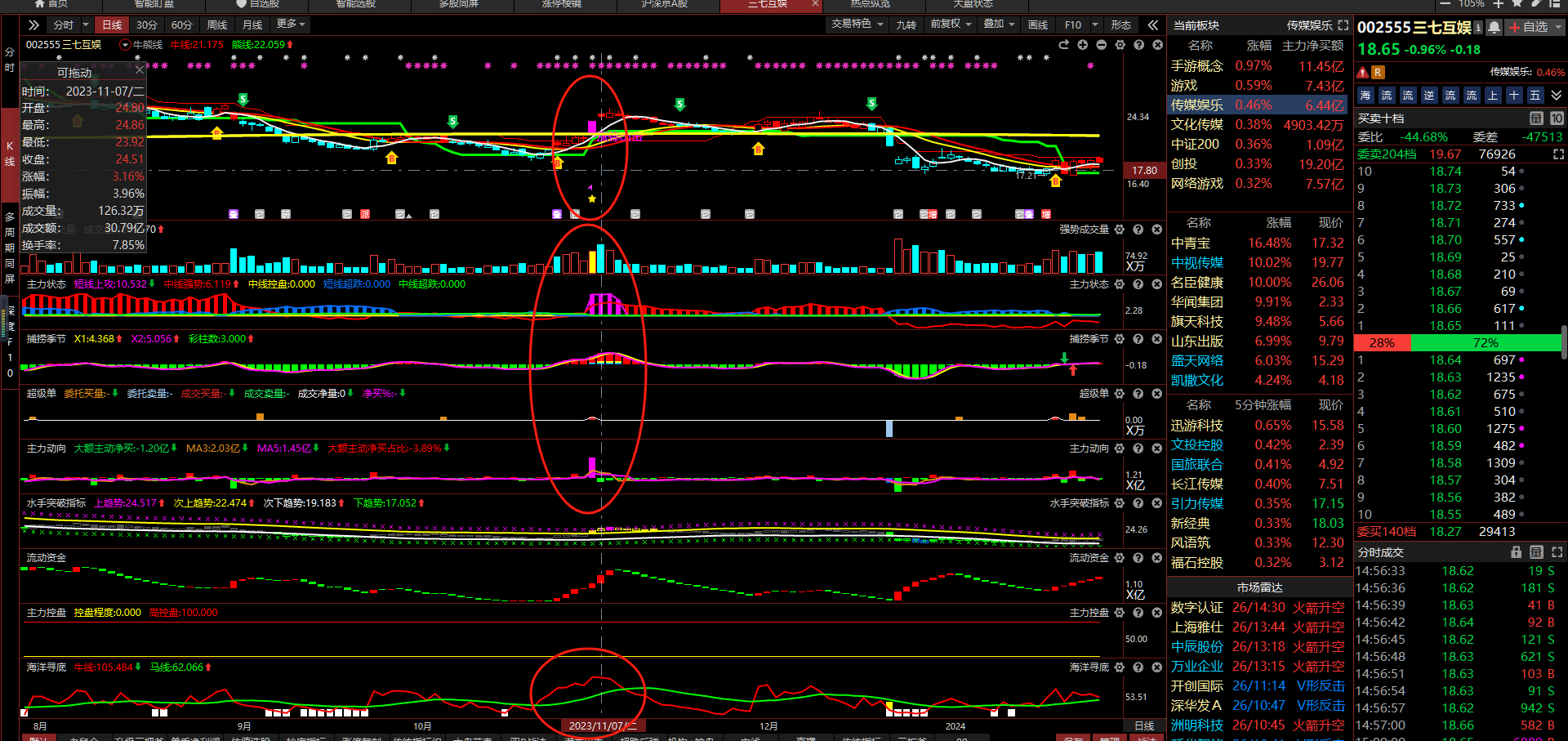Open the 自选 dropdown arrow
This screenshot has width=1568, height=741.
[1557, 27]
